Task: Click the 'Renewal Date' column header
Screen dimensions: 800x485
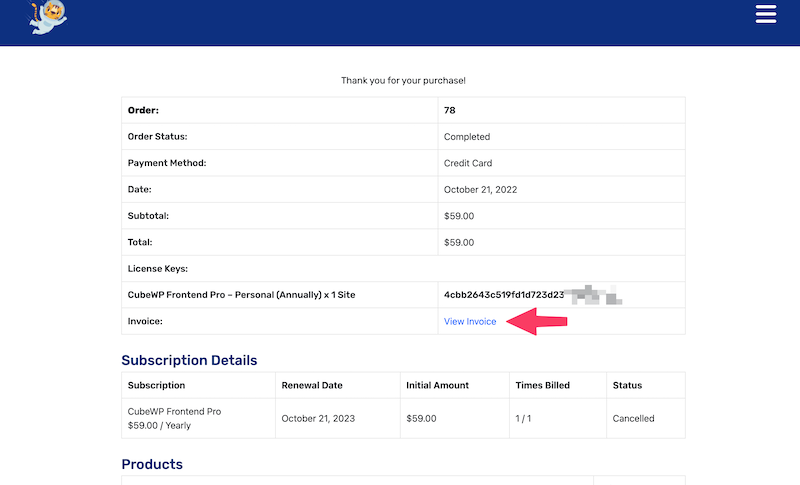Action: click(x=312, y=385)
